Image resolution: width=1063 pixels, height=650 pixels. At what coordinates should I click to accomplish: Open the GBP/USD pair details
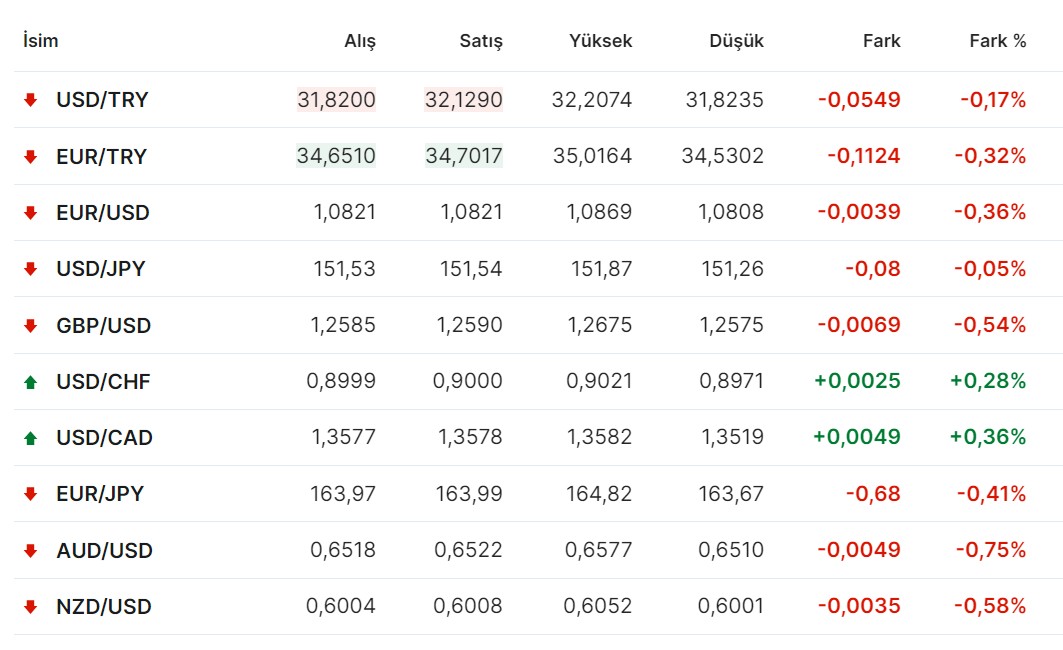(103, 325)
